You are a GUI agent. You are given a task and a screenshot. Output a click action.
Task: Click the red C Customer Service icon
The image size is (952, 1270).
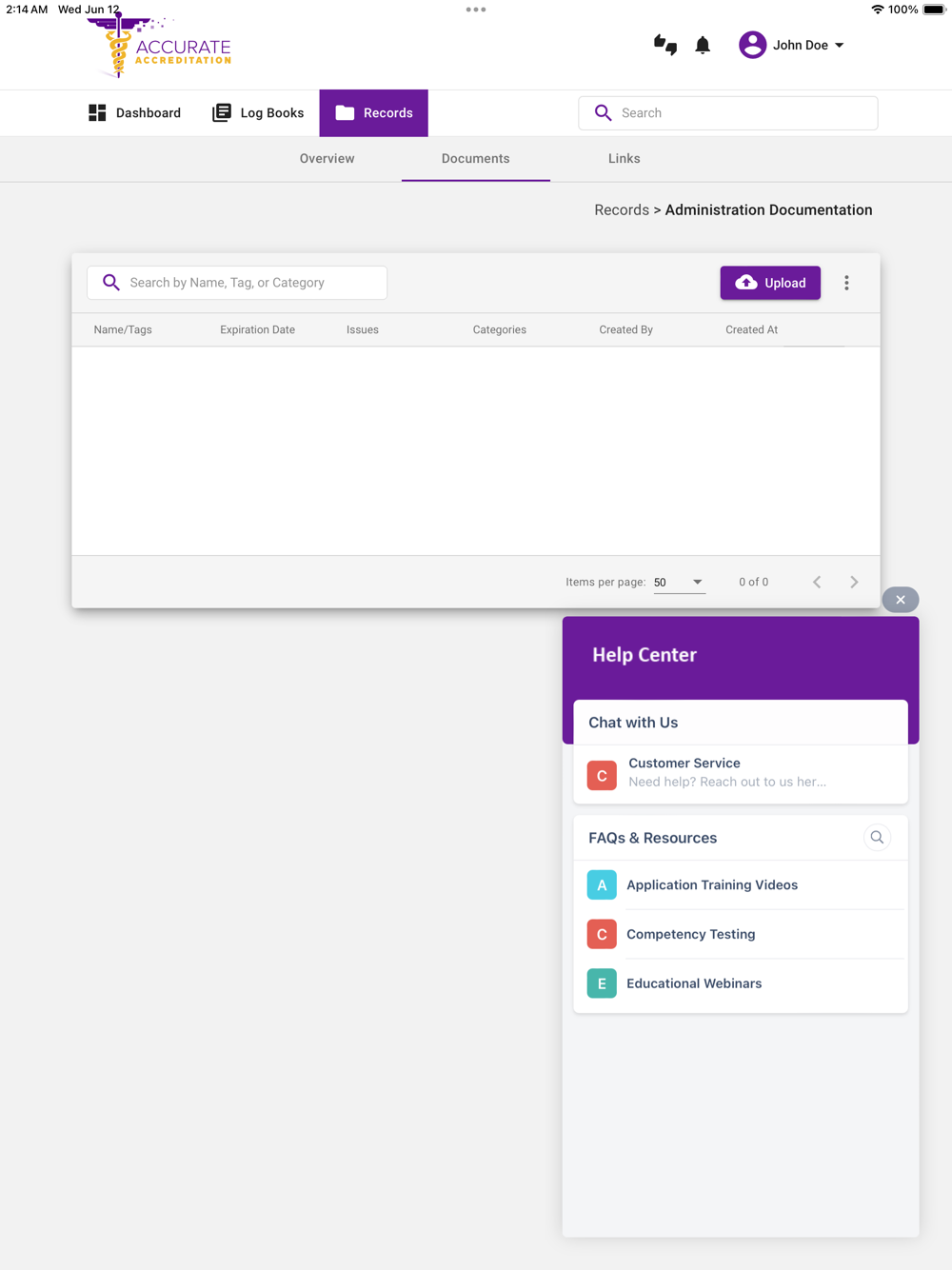[x=602, y=776]
